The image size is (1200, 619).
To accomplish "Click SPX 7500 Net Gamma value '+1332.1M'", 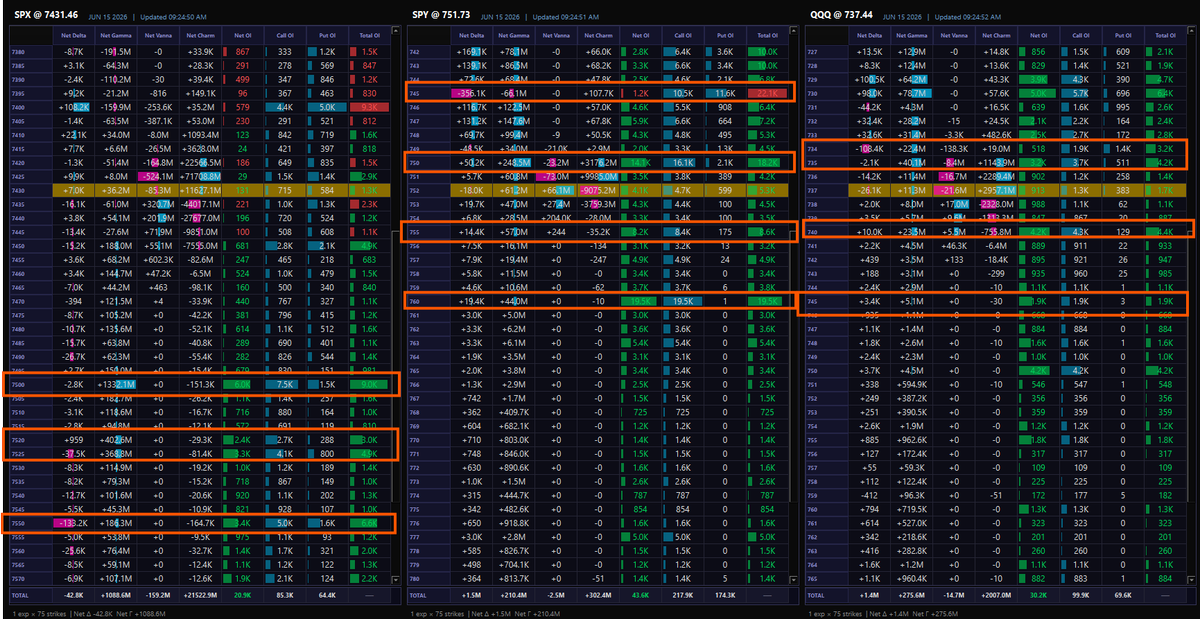I will (x=116, y=383).
